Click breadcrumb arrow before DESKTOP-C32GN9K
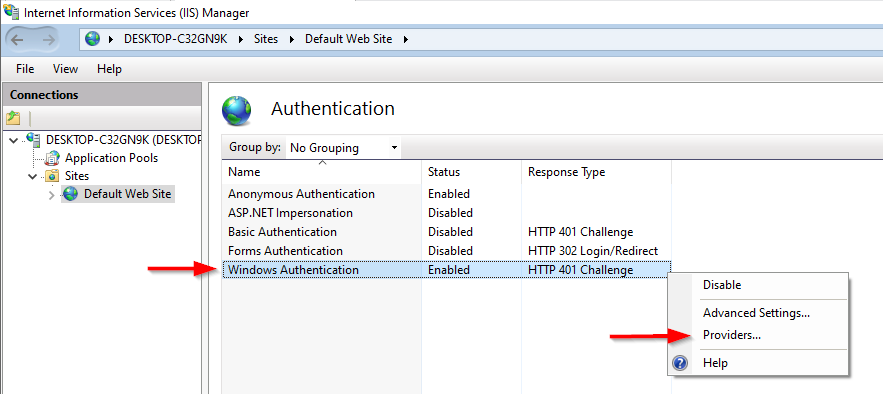883x394 pixels. (111, 39)
